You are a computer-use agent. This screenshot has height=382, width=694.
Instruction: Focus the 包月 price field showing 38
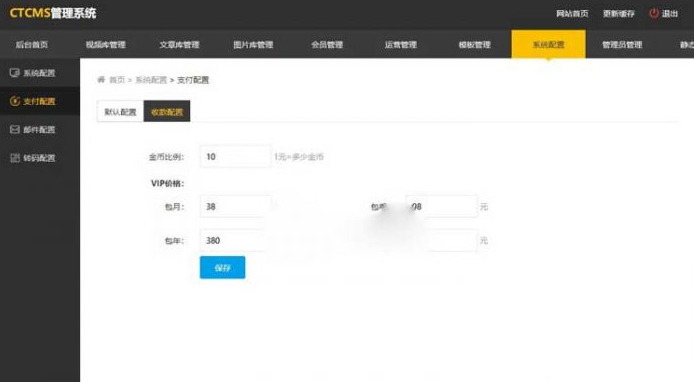(x=235, y=206)
